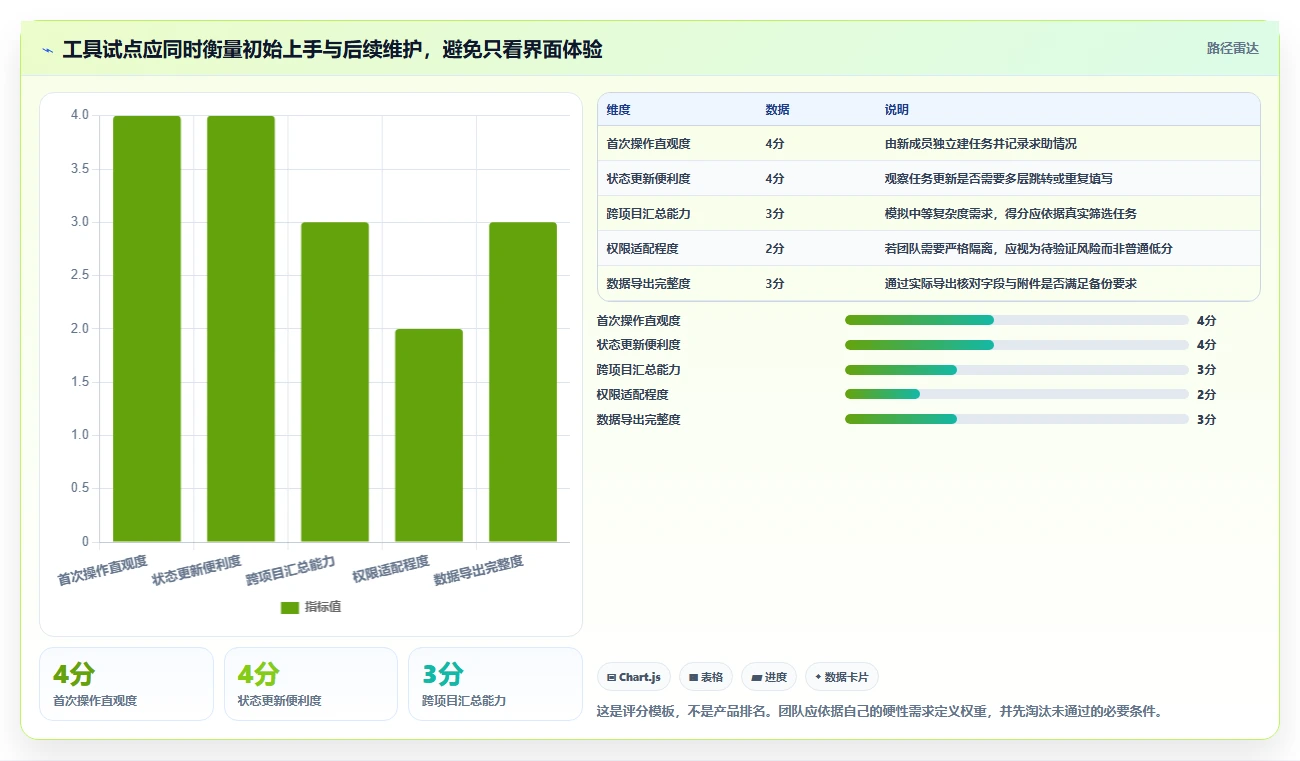
Task: Open the 3分 跨项目汇总能力 data card
Action: pyautogui.click(x=495, y=684)
